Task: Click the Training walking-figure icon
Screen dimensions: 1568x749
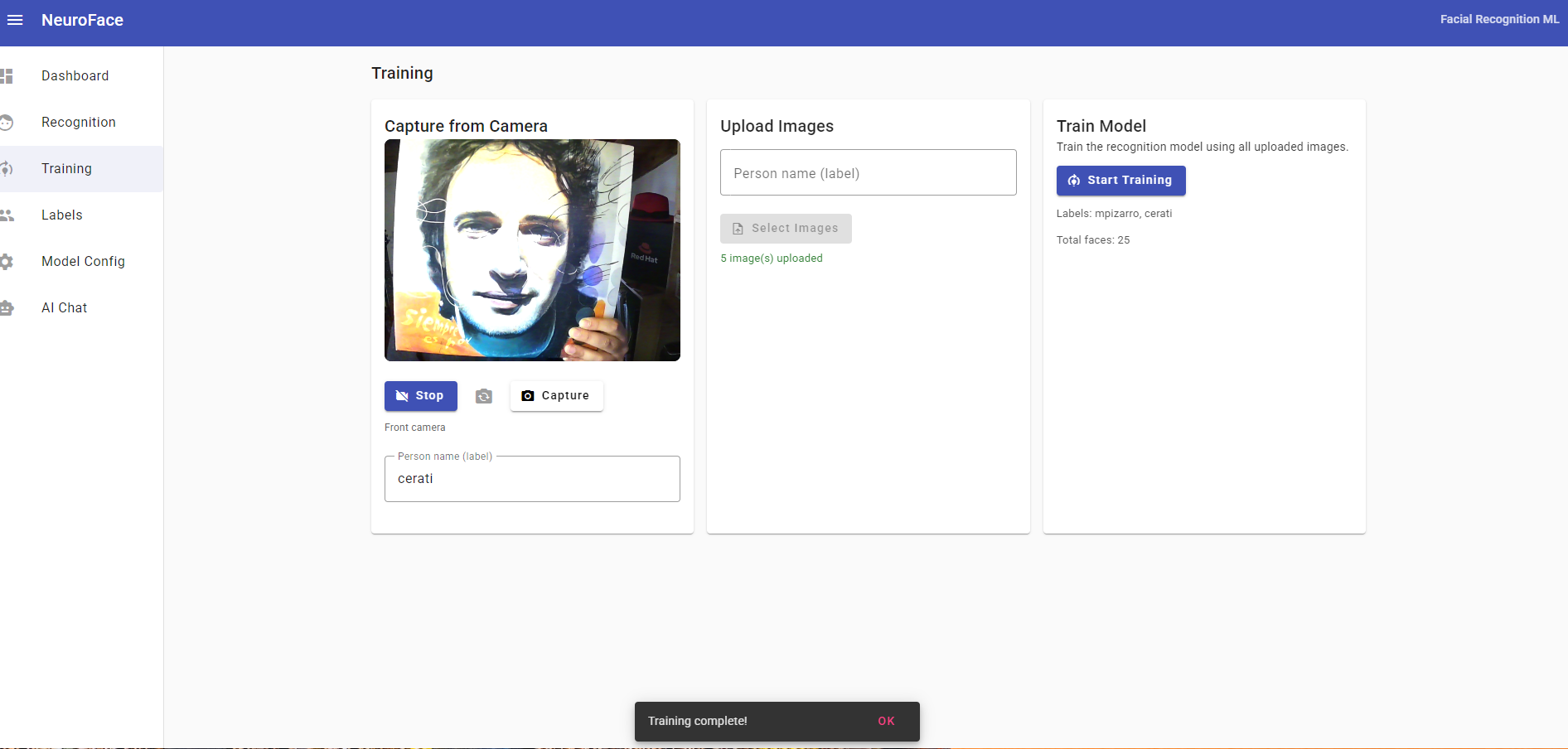Action: pos(8,169)
